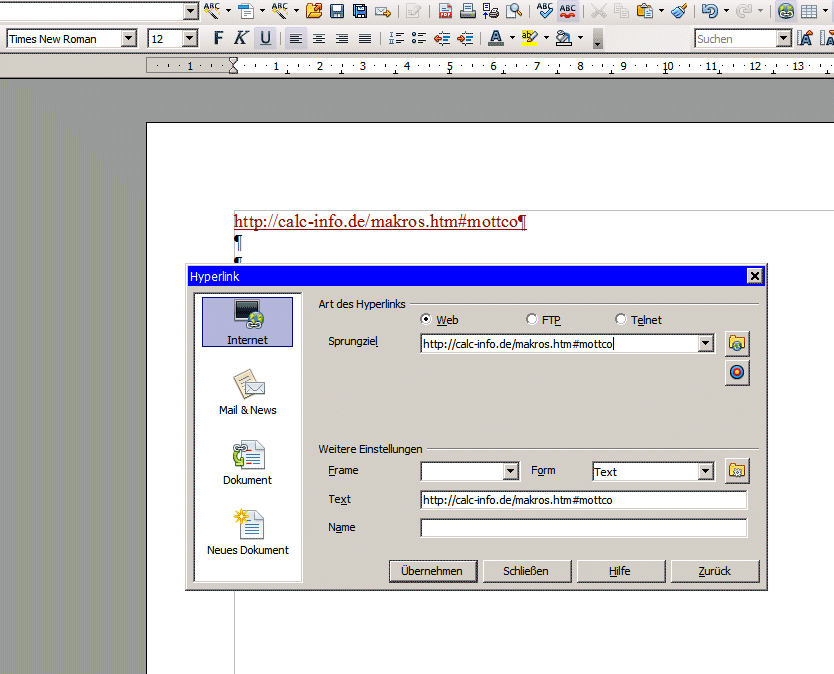
Task: Select the Web radio button
Action: tap(426, 320)
